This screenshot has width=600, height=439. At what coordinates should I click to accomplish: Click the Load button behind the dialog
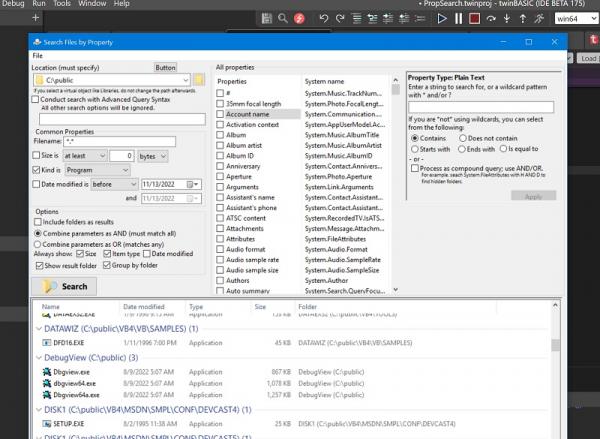point(588,58)
